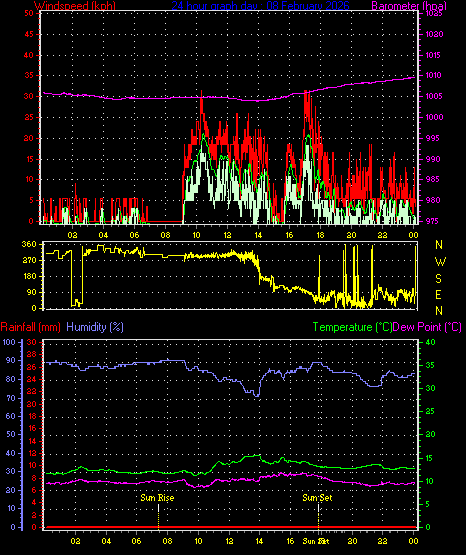The image size is (466, 555).
Task: Click the Sun Rise marker line
Action: click(159, 516)
